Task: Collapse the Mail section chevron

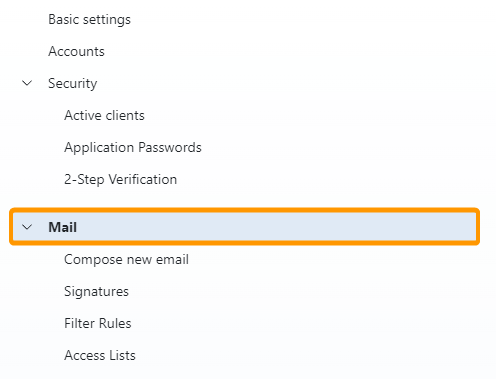Action: coord(27,227)
